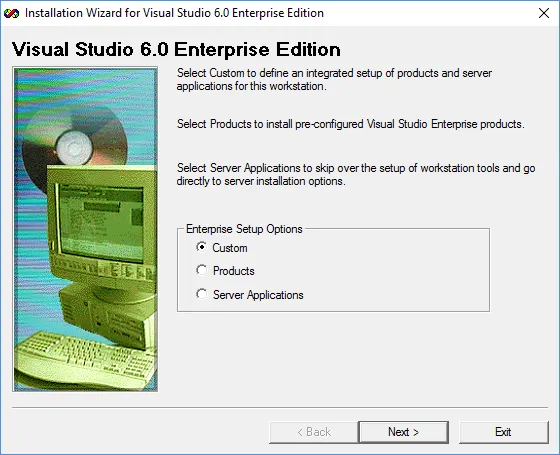Image resolution: width=560 pixels, height=455 pixels.
Task: Click the 'Select Custom to define' description text
Action: pos(334,79)
